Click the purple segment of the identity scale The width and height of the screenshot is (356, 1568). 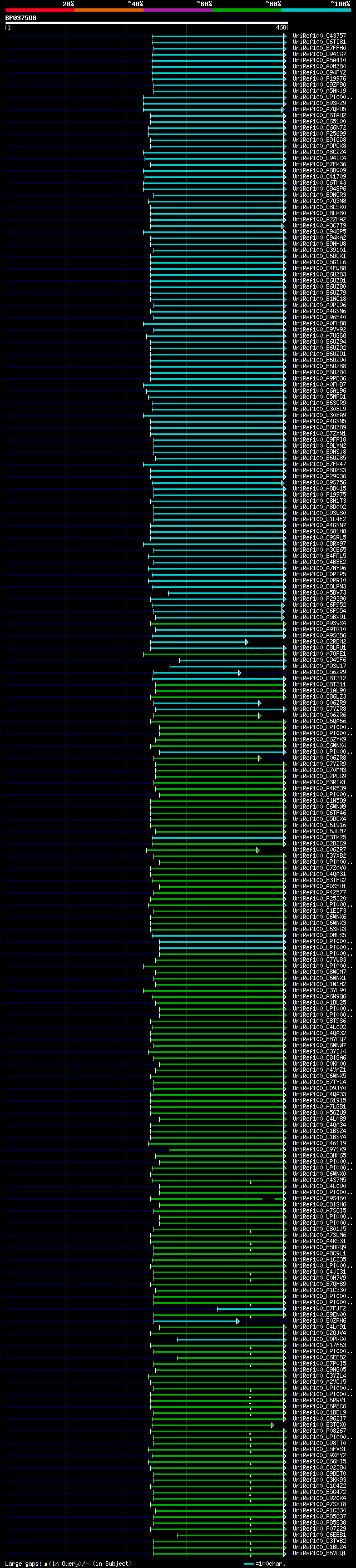click(177, 10)
